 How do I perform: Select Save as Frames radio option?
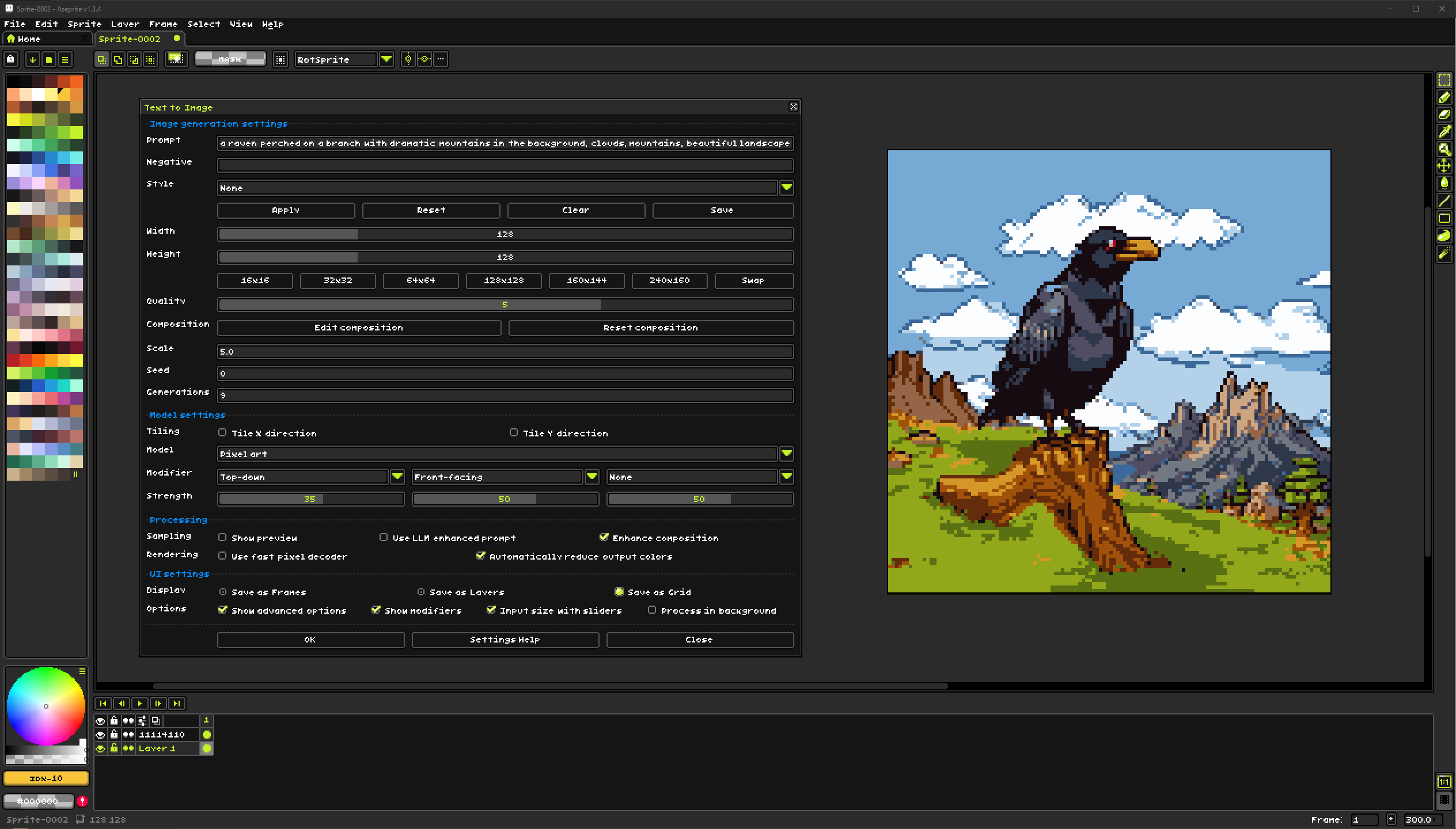click(x=223, y=592)
